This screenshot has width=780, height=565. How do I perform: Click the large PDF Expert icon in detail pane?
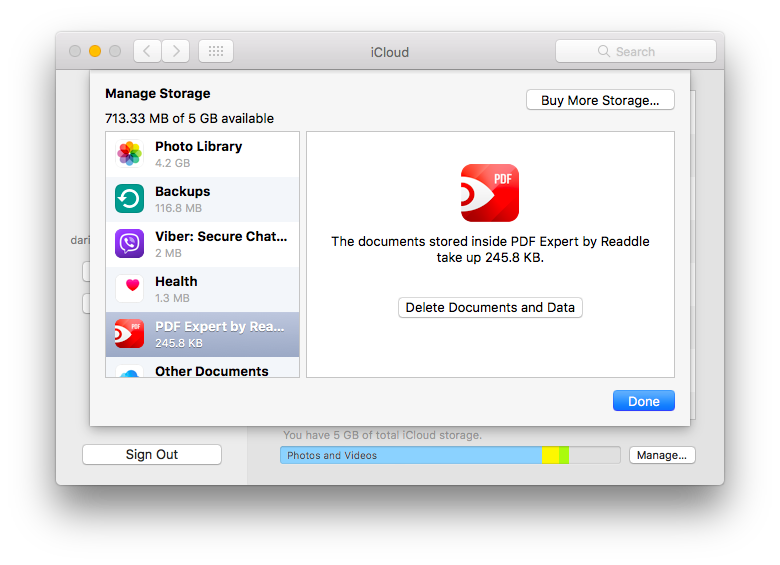click(x=490, y=192)
